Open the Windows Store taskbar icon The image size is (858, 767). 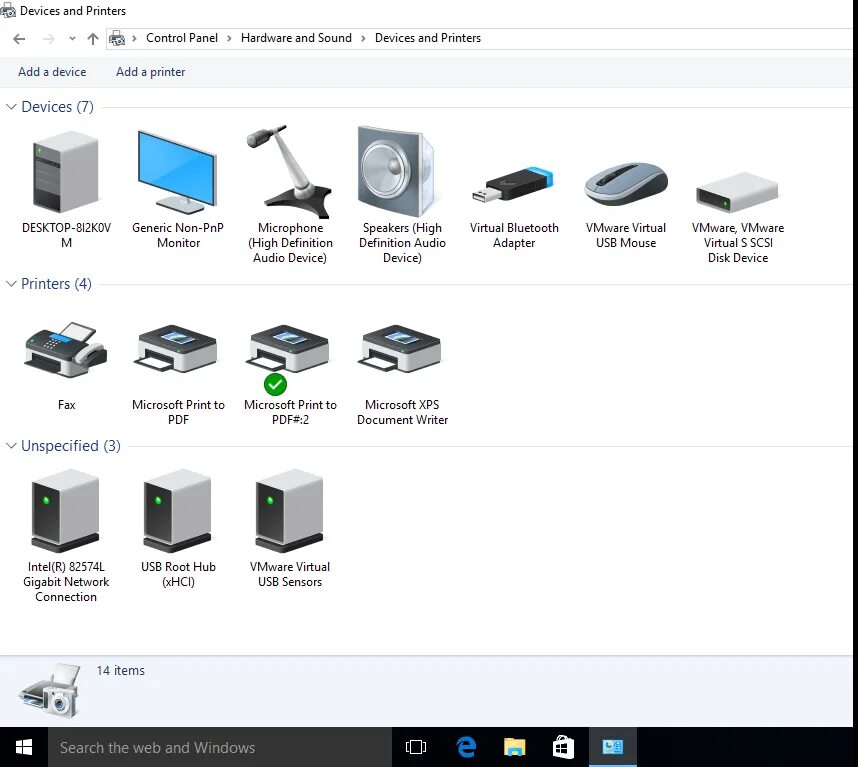pyautogui.click(x=563, y=747)
